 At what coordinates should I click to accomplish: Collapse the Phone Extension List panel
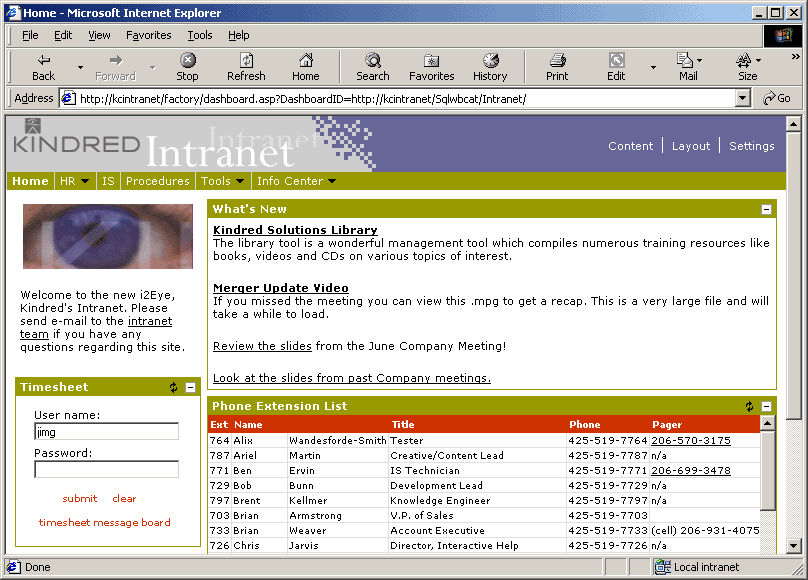(766, 406)
